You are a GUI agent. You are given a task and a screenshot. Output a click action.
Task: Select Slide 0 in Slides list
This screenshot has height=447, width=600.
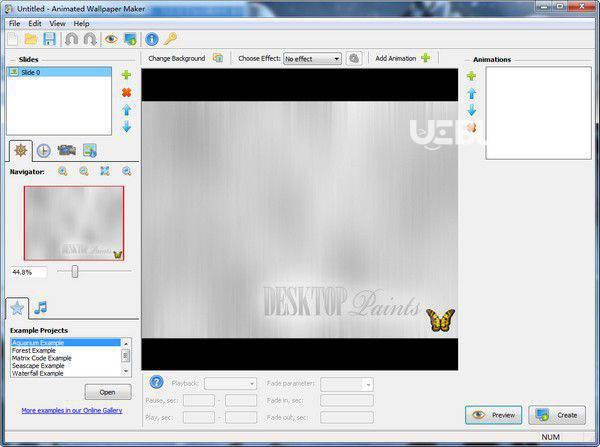[x=59, y=72]
